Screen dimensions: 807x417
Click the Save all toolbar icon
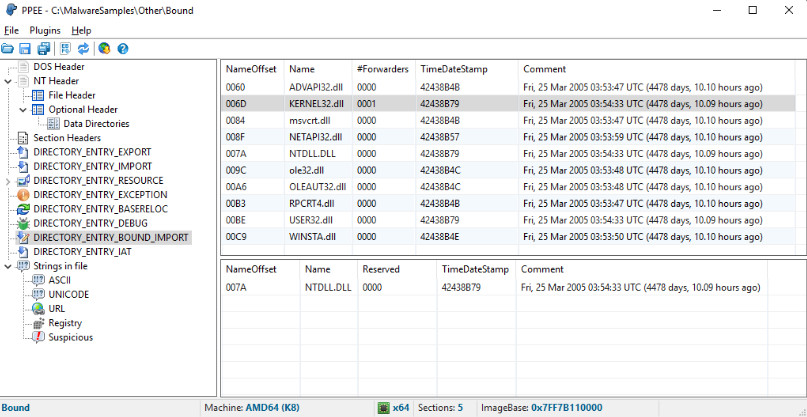(44, 49)
